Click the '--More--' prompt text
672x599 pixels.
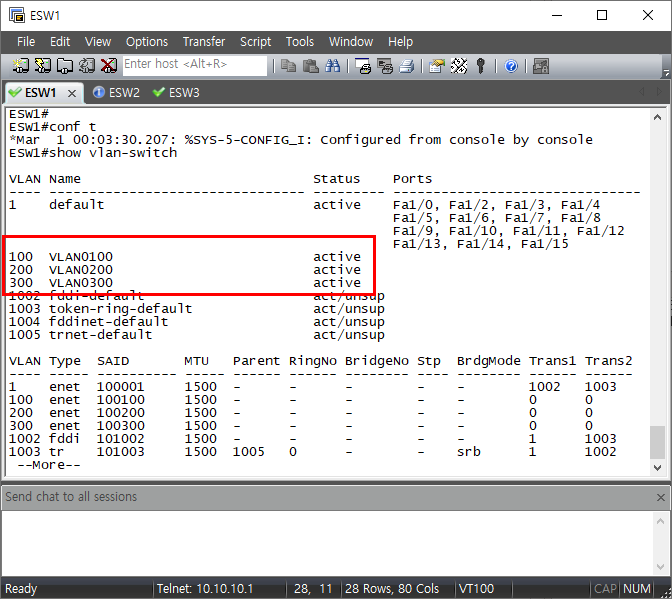click(49, 465)
